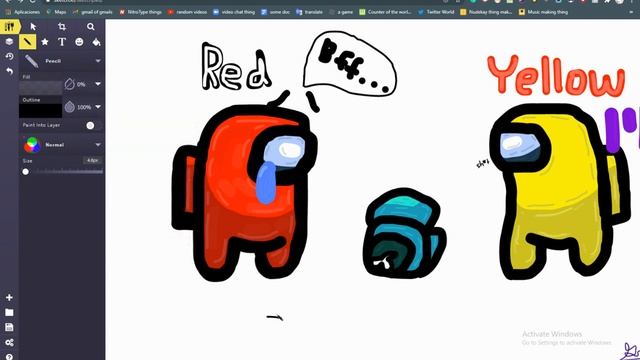Click the yellow crewmate drawing on canvas
640x360 pixels.
[559, 191]
